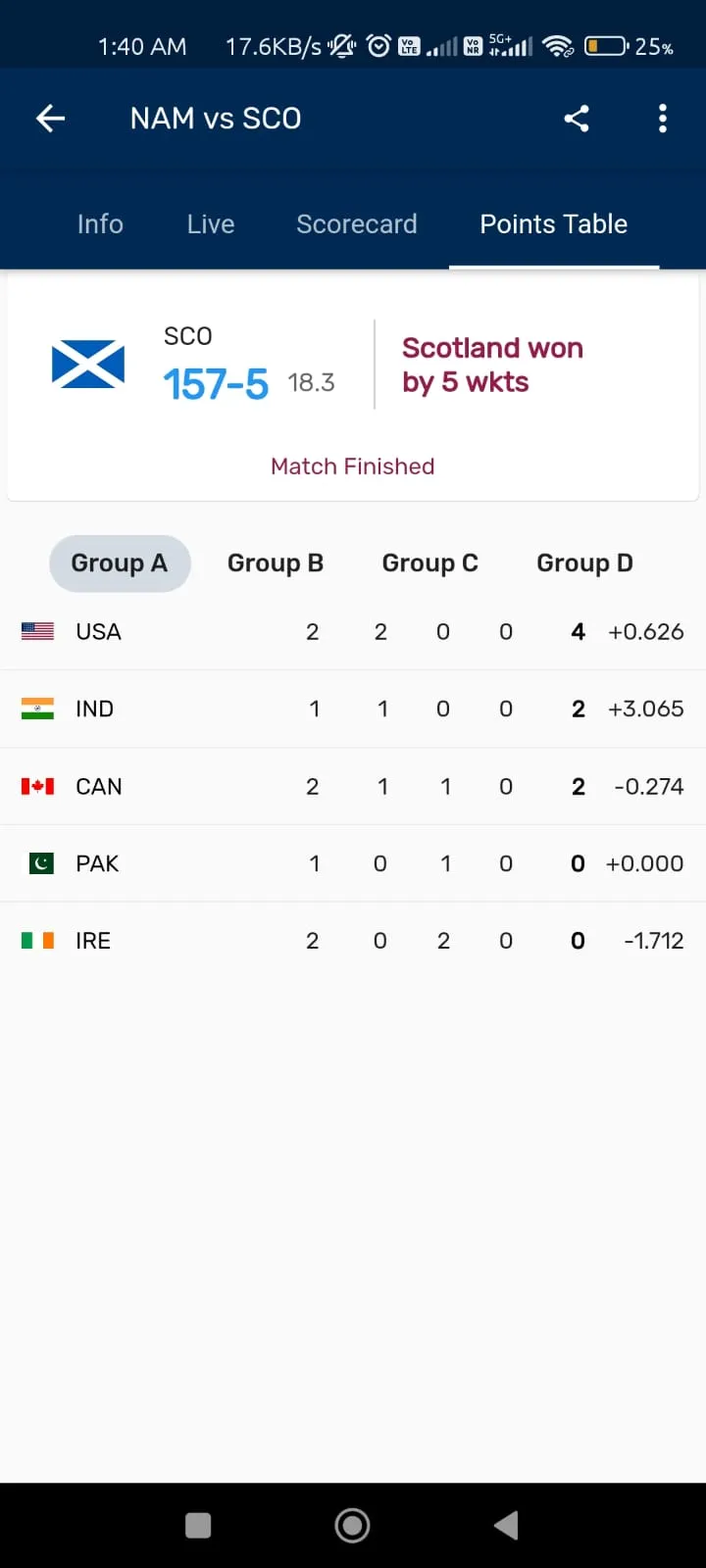Show Group D standings

584,563
